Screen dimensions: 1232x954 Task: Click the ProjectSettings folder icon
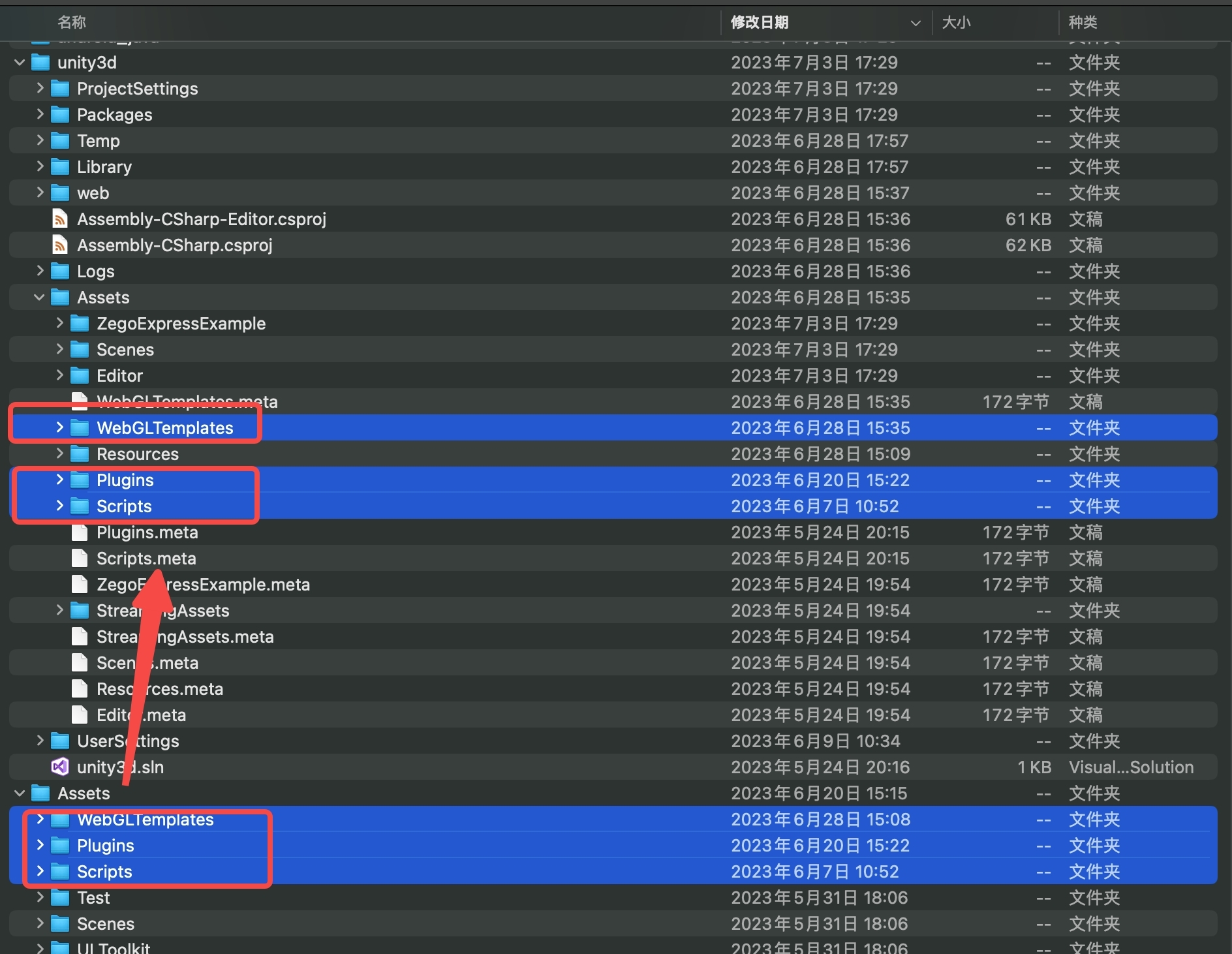click(x=60, y=89)
